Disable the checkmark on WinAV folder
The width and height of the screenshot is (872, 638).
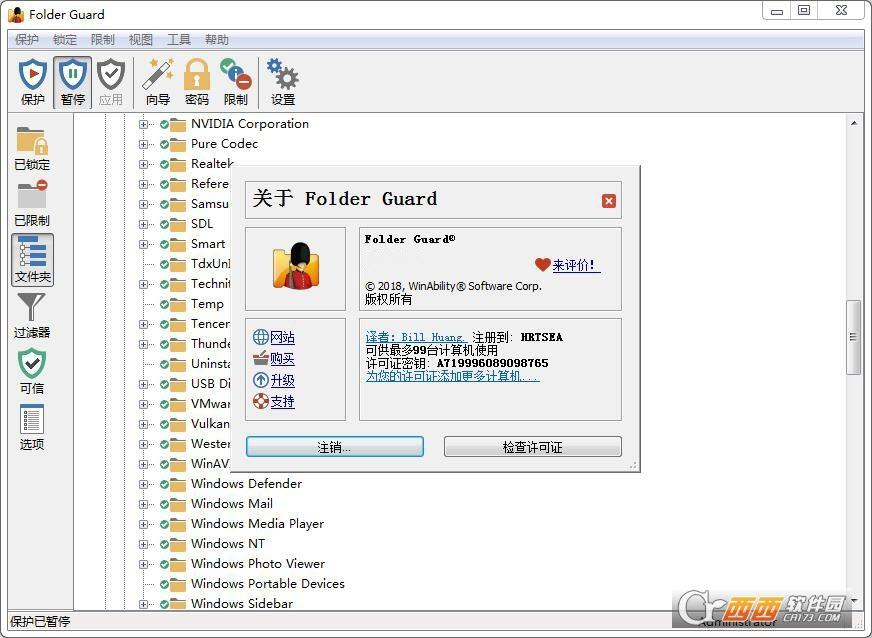[x=165, y=464]
